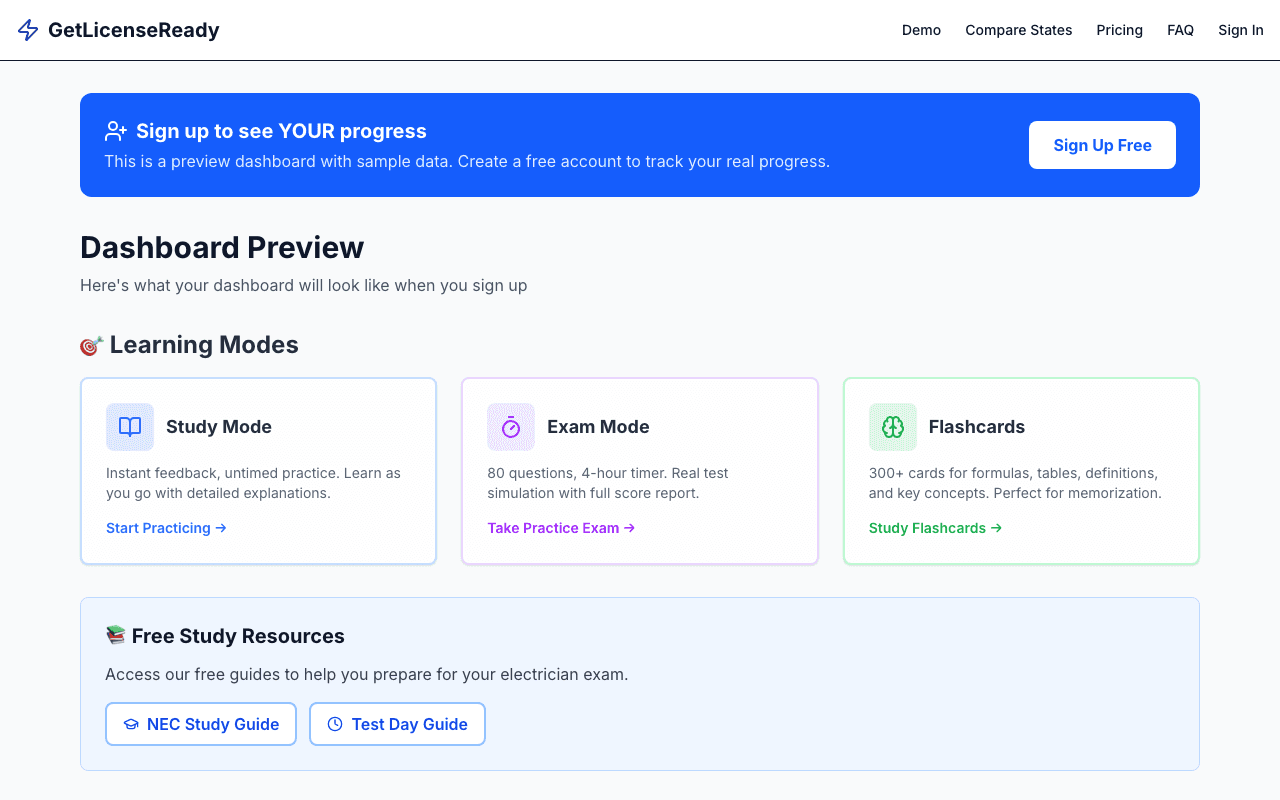The height and width of the screenshot is (800, 1280).
Task: Click the stopwatch icon for Exam Mode
Action: [511, 427]
